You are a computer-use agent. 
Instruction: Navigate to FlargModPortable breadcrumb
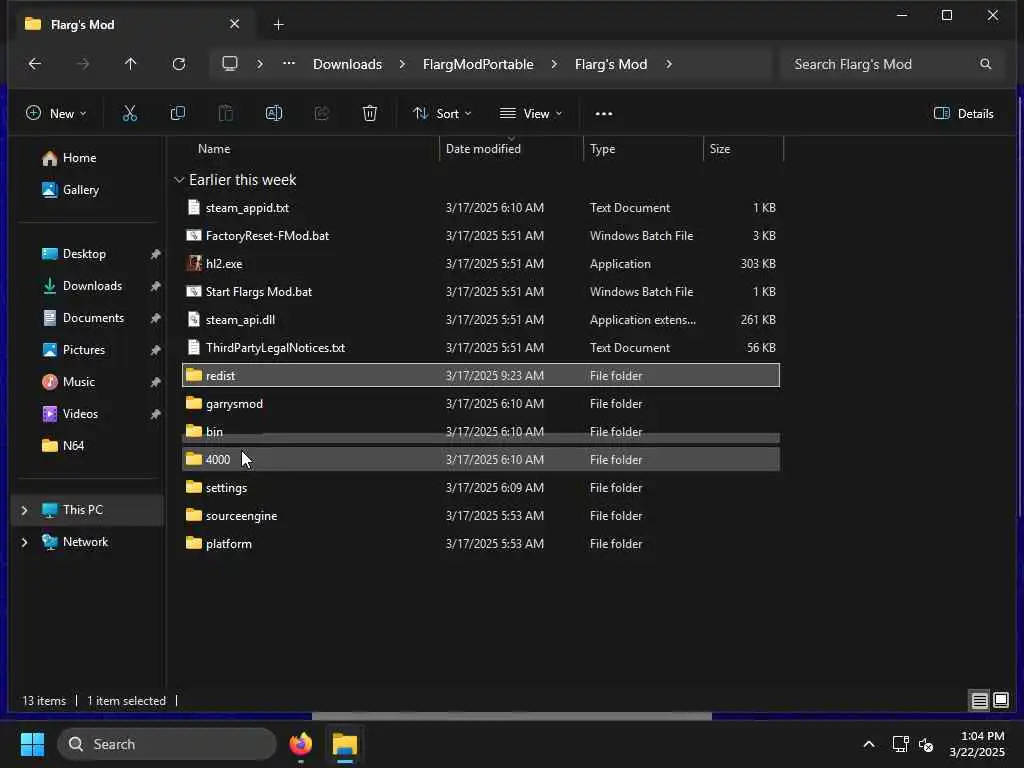click(478, 64)
